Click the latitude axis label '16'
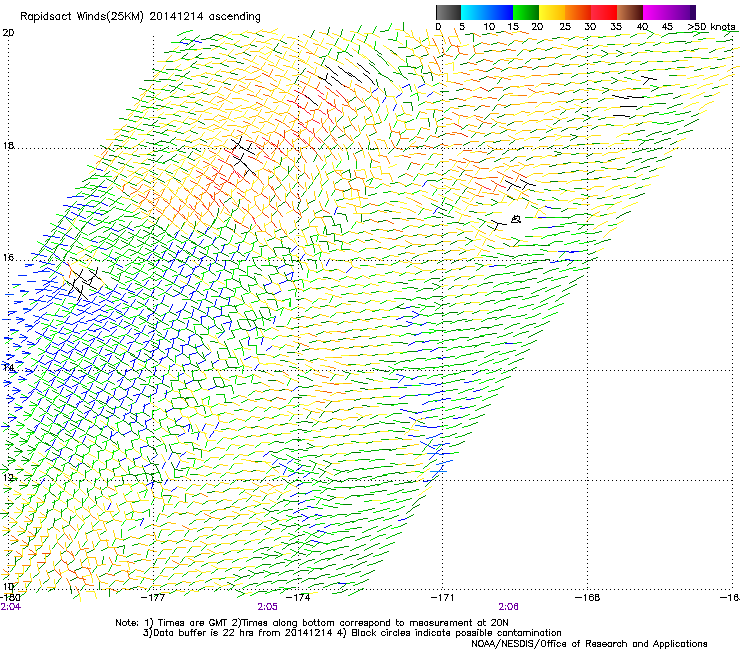740x650 pixels. click(x=8, y=258)
